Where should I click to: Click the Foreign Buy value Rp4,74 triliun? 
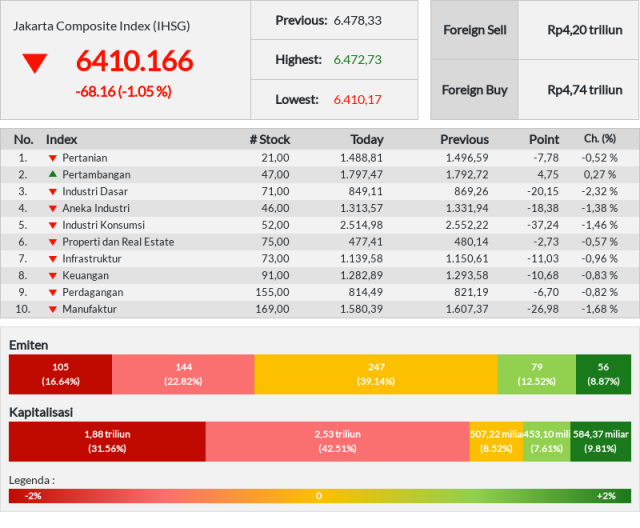[x=585, y=90]
